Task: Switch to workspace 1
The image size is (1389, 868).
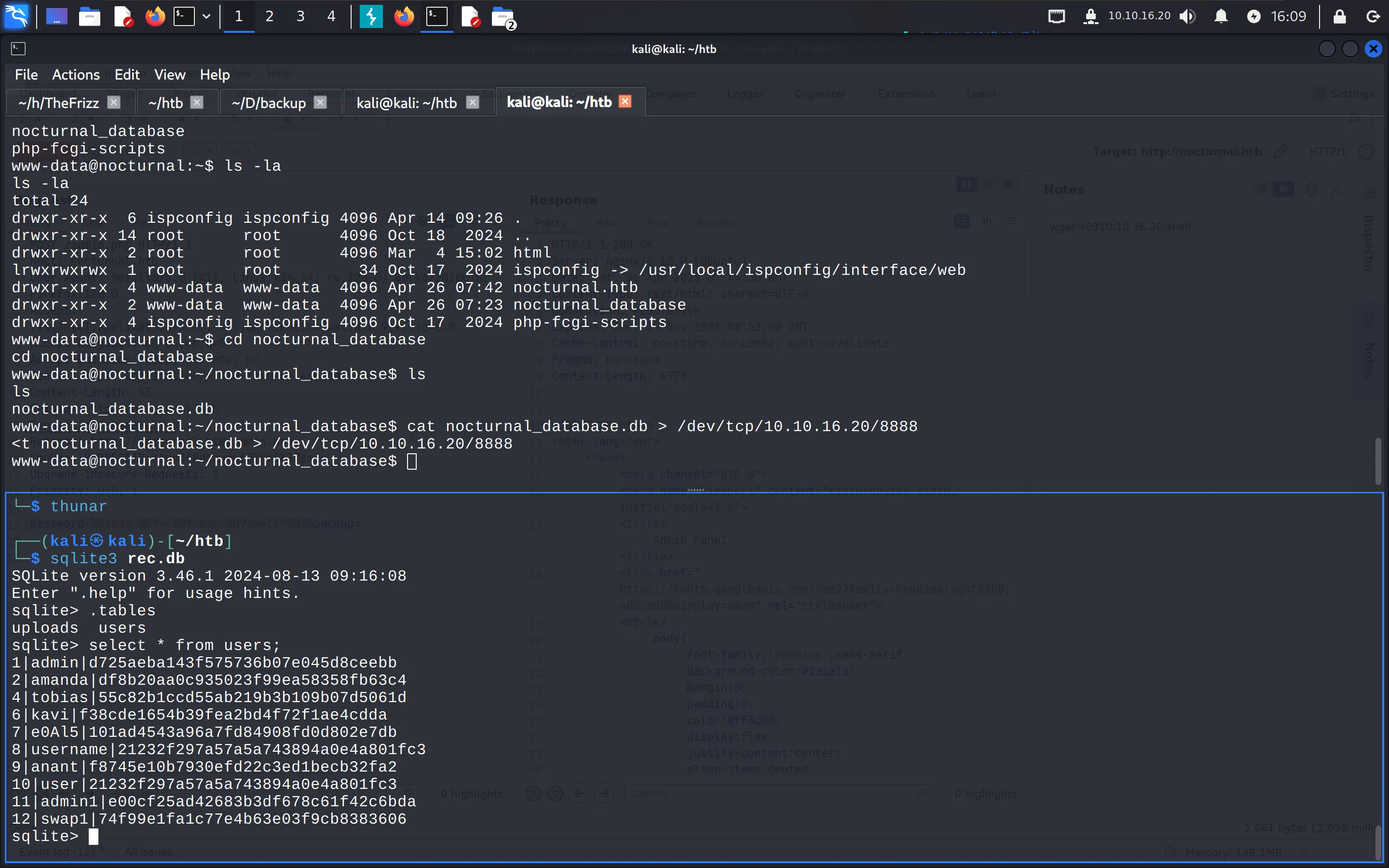Action: pyautogui.click(x=239, y=16)
